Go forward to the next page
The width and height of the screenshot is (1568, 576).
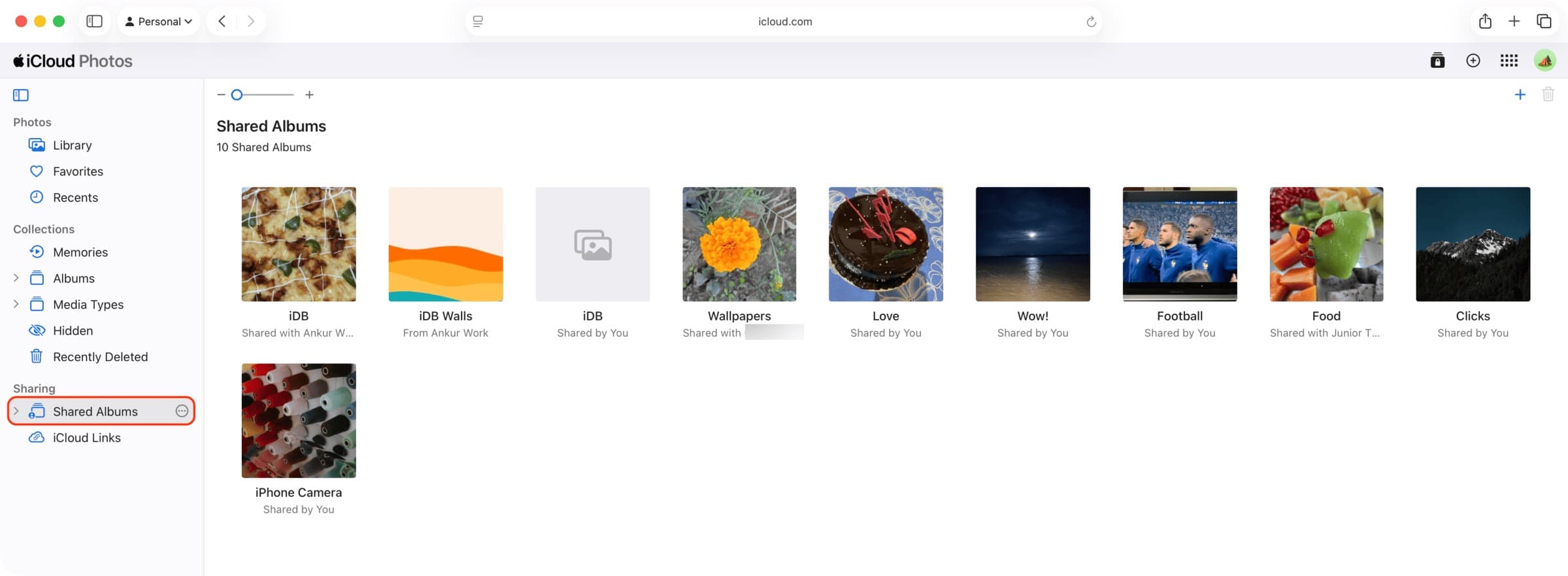[x=250, y=21]
